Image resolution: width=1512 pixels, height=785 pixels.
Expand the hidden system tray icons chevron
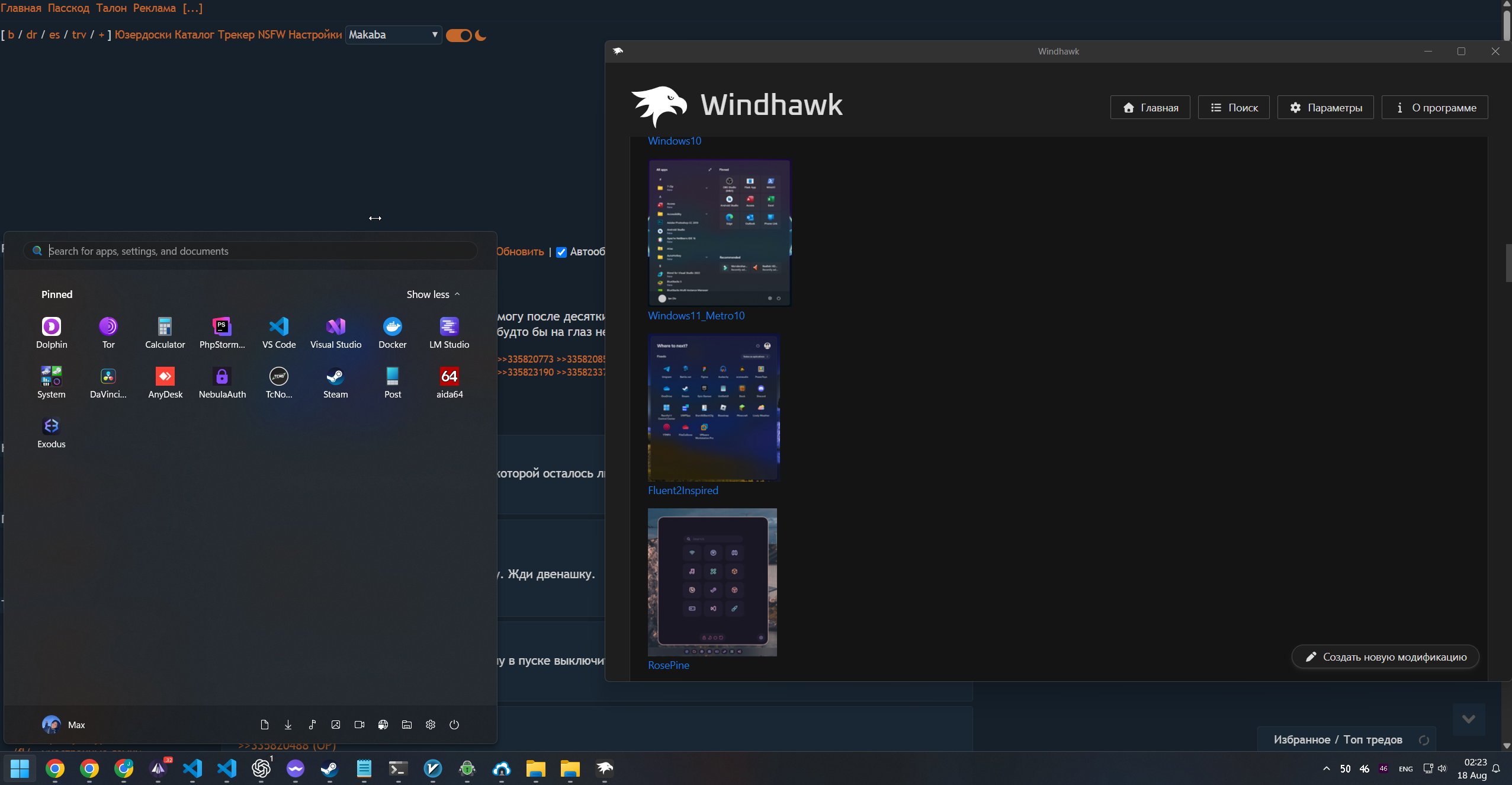(x=1327, y=768)
